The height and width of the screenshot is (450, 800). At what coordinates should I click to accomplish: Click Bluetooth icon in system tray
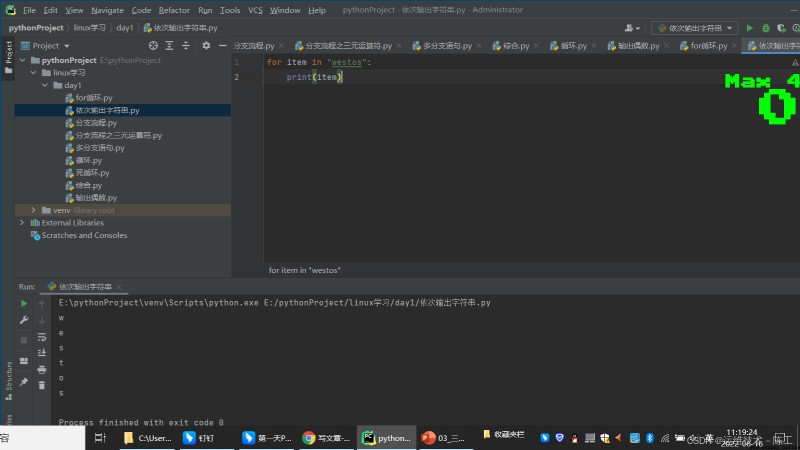coord(649,438)
